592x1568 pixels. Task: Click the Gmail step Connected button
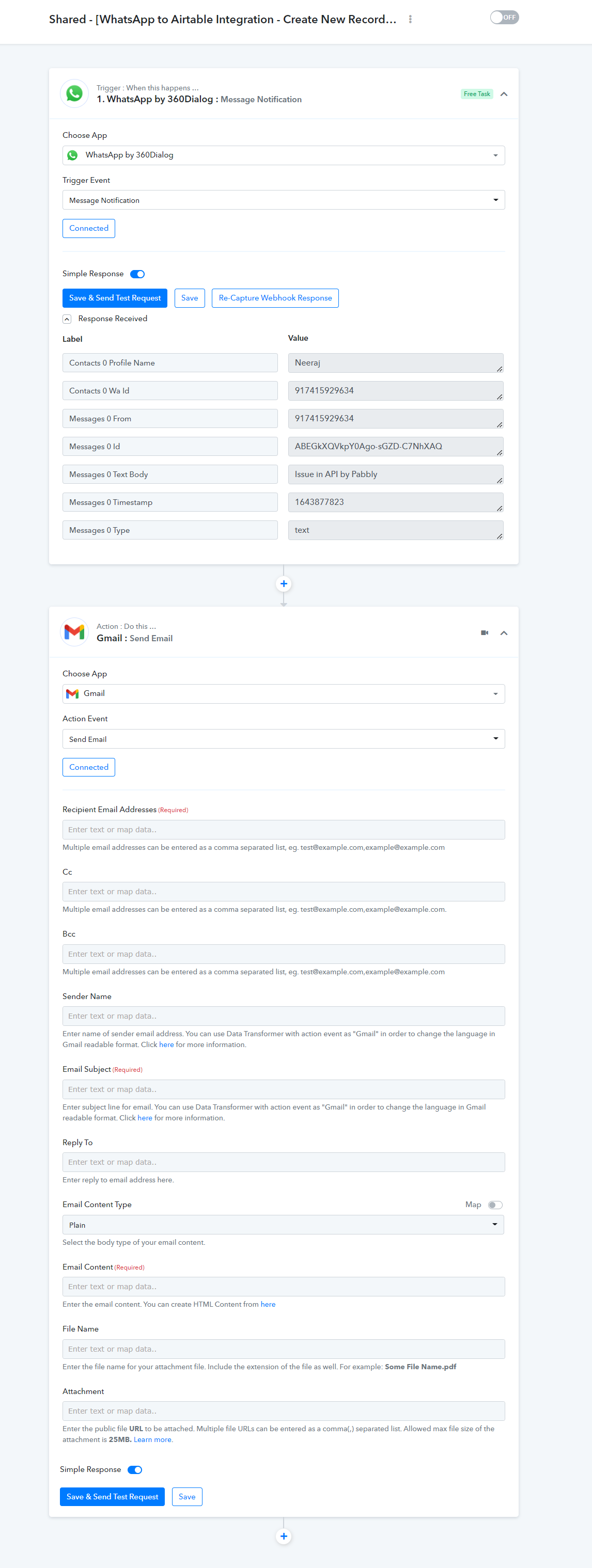(x=89, y=767)
